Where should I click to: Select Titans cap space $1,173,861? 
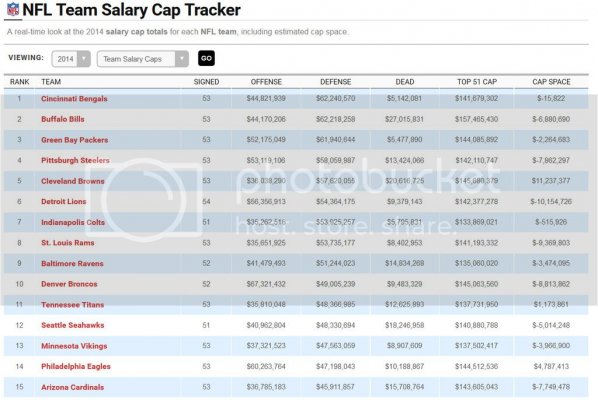pos(551,304)
